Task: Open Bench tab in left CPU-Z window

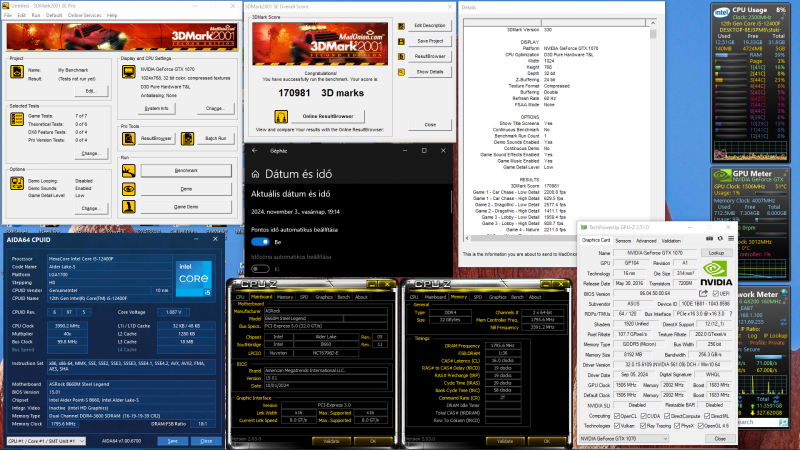Action: coord(344,297)
